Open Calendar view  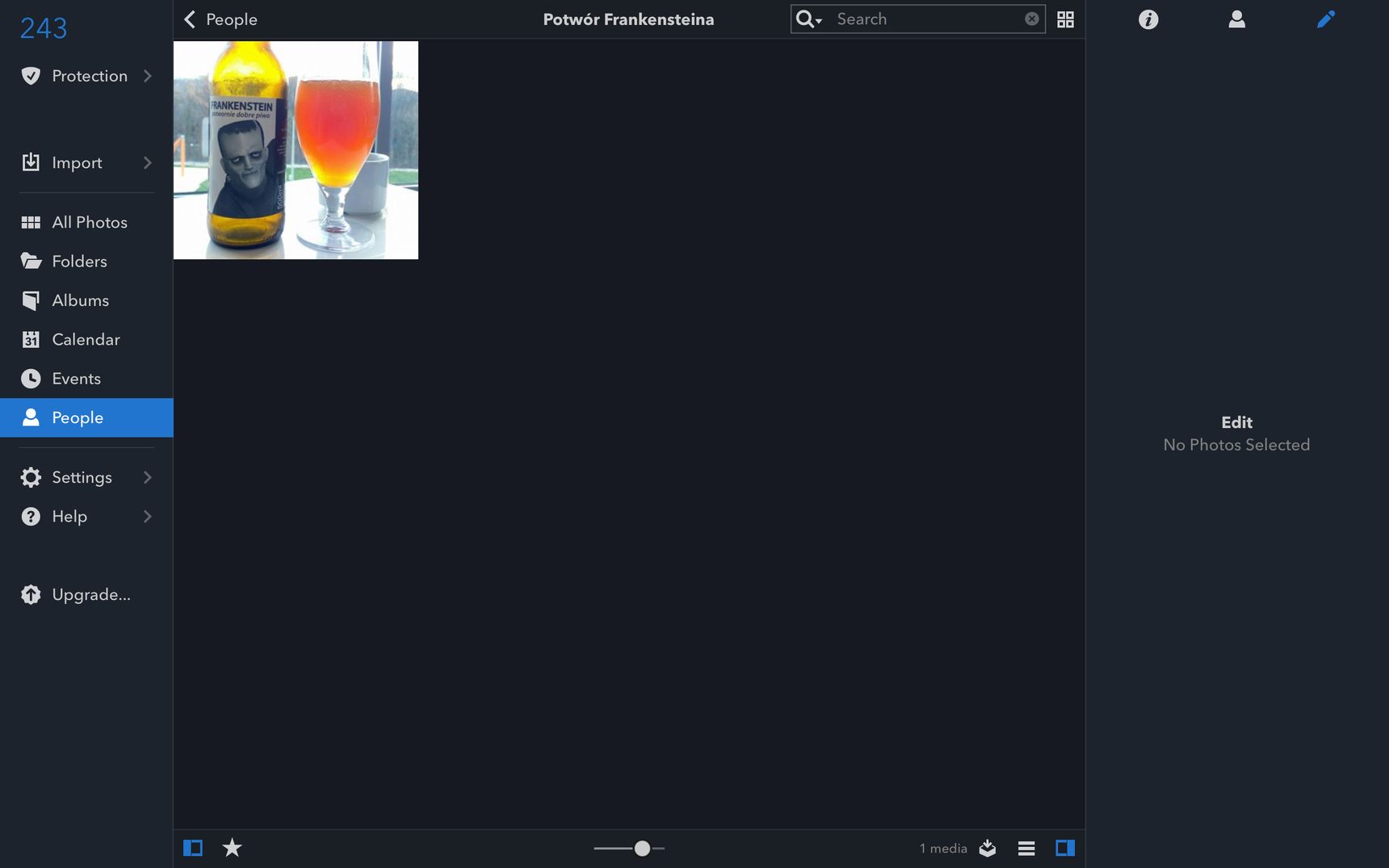pyautogui.click(x=86, y=339)
